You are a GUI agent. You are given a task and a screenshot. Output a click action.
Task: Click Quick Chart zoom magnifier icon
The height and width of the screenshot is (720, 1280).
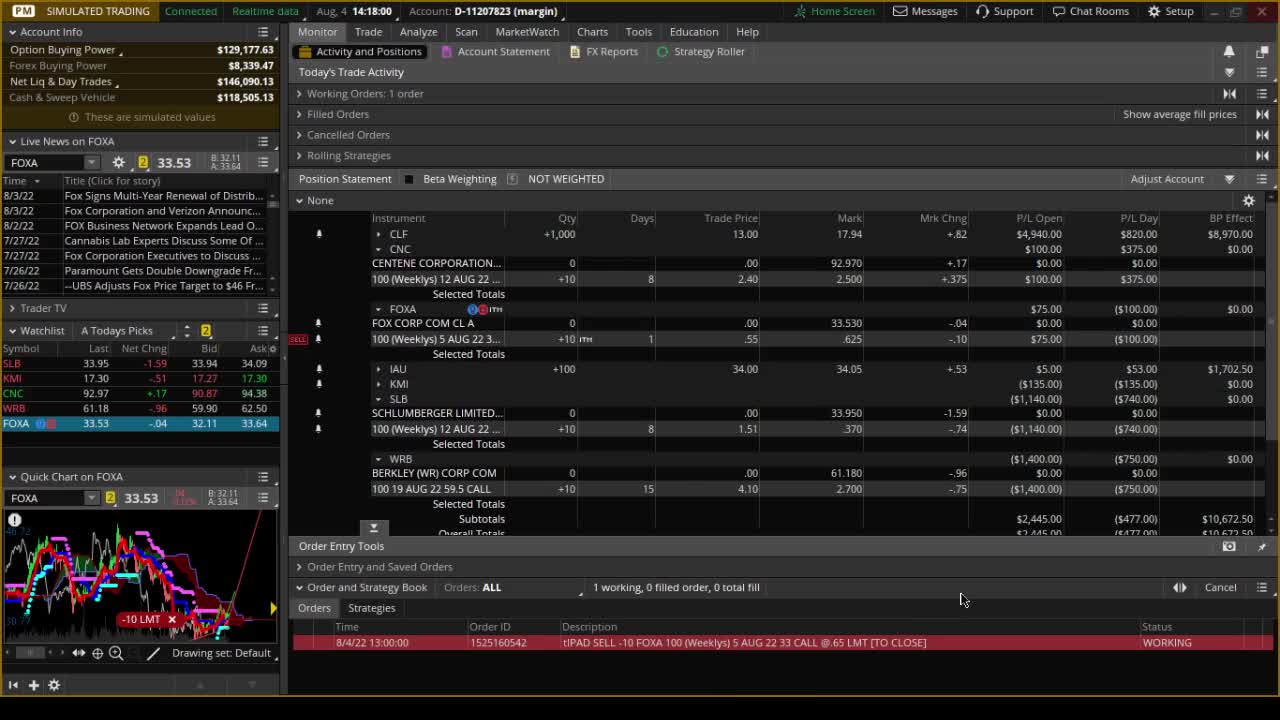[x=116, y=653]
